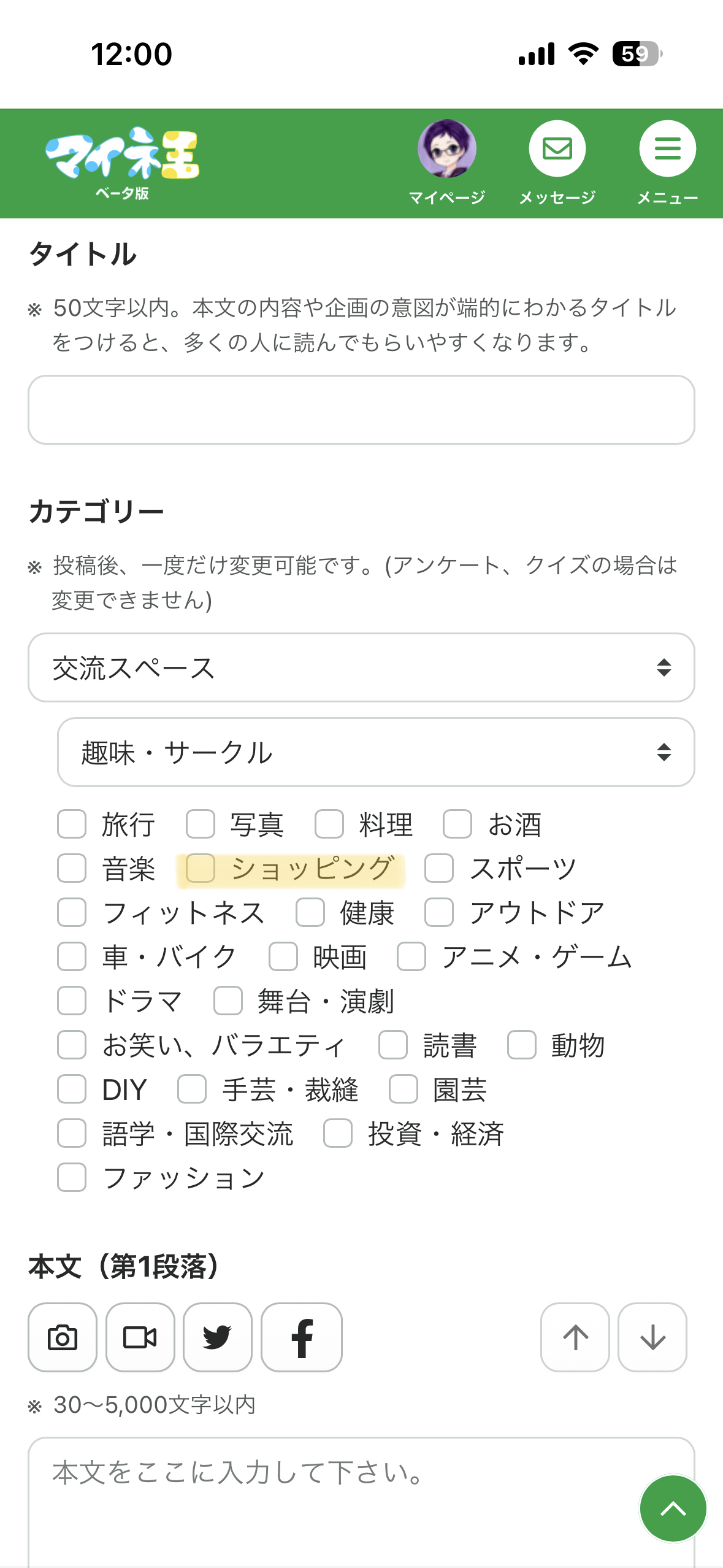Tick the ショッピング checkbox
Image resolution: width=723 pixels, height=1568 pixels.
[201, 868]
